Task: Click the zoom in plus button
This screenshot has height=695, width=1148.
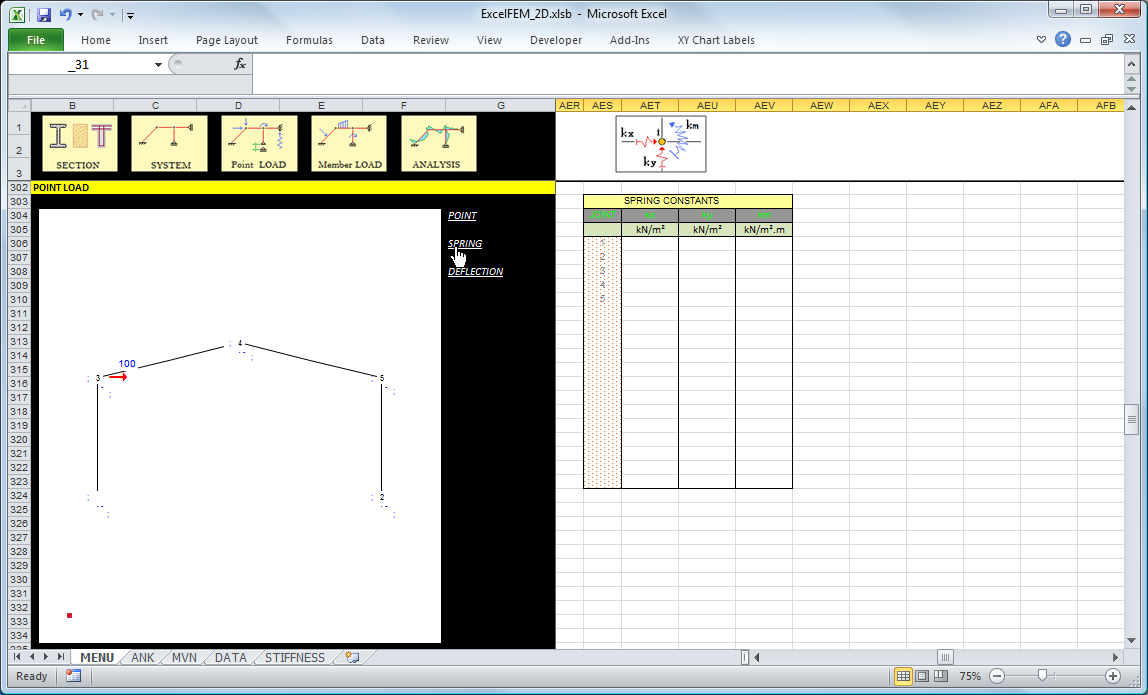Action: (1113, 676)
